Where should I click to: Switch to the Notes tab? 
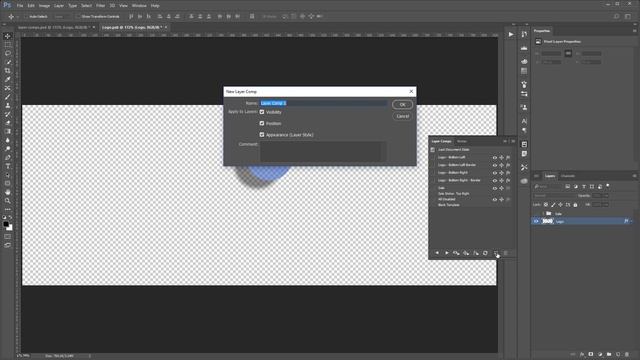[x=462, y=141]
